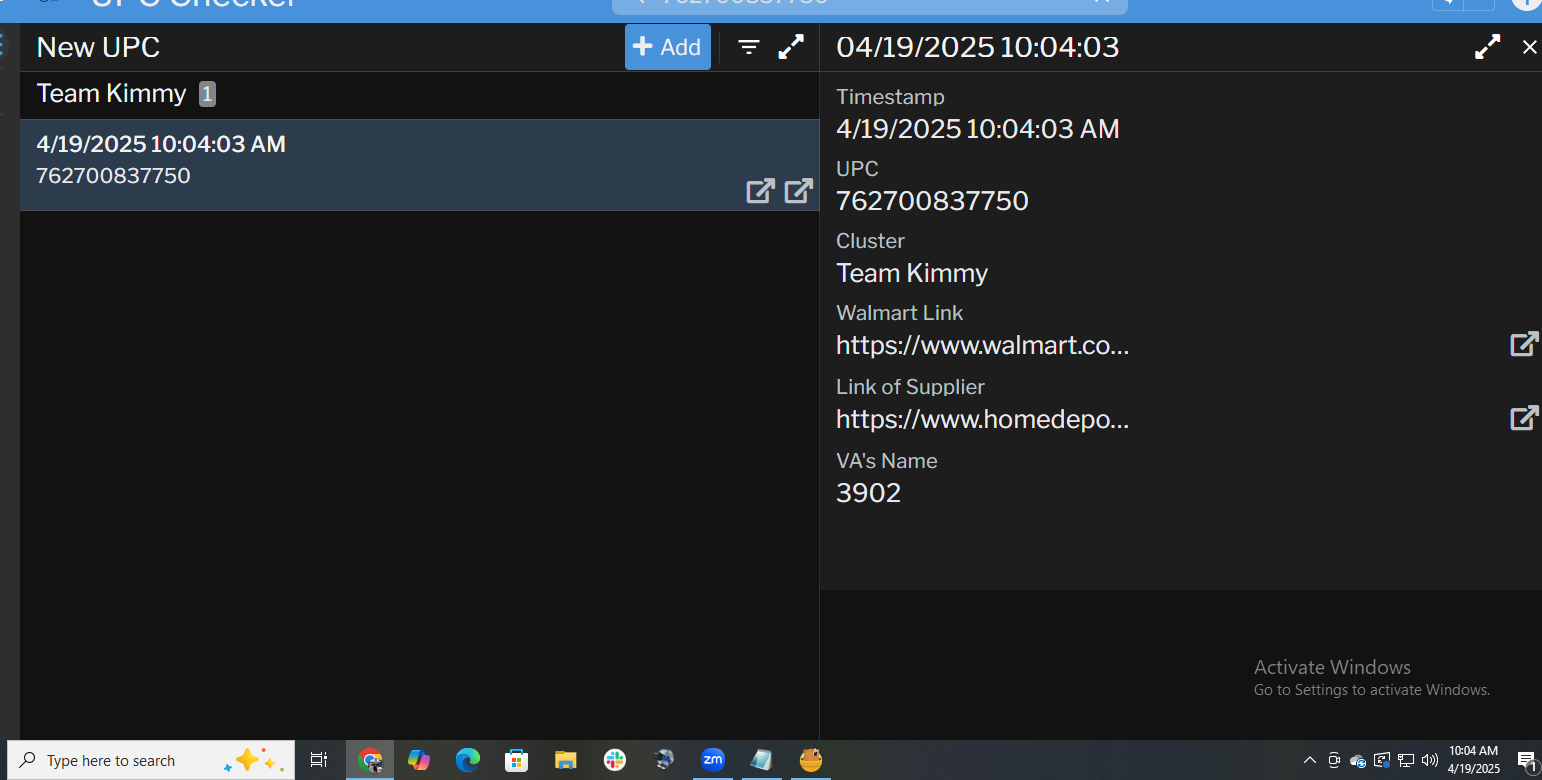Click the Windows taskbar search box
Viewport: 1542px width, 780px height.
point(130,761)
